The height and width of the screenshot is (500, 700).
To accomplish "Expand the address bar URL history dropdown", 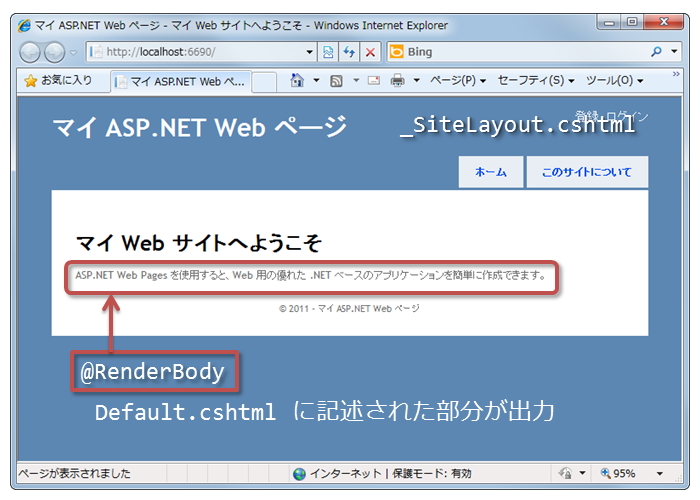I will pyautogui.click(x=309, y=52).
